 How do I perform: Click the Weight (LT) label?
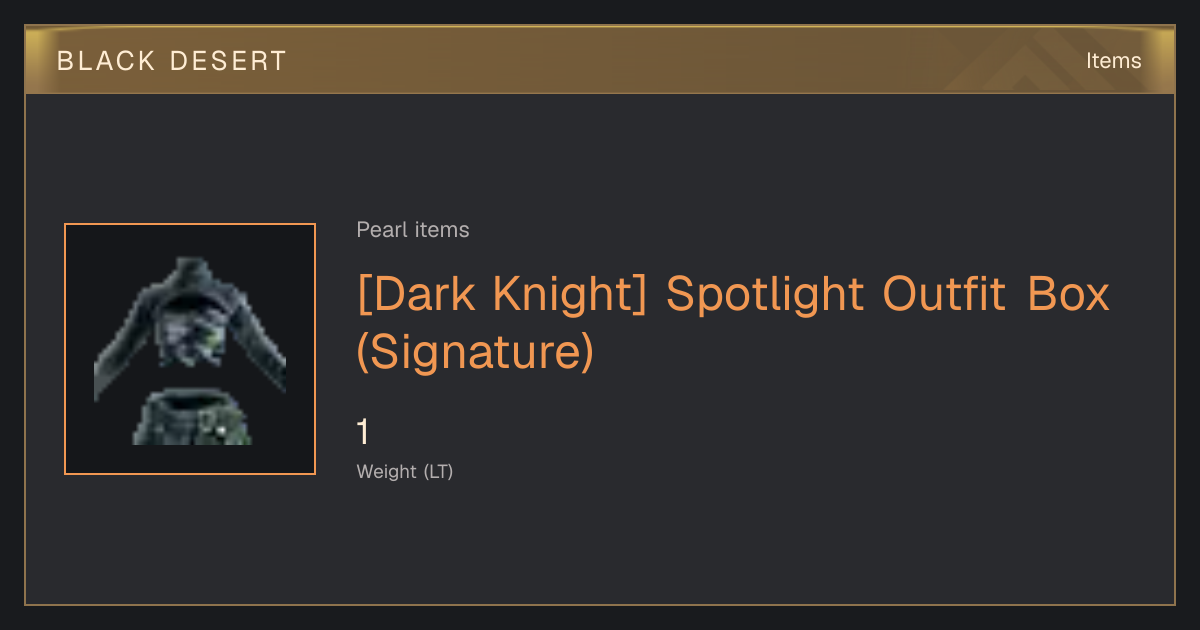(x=405, y=472)
